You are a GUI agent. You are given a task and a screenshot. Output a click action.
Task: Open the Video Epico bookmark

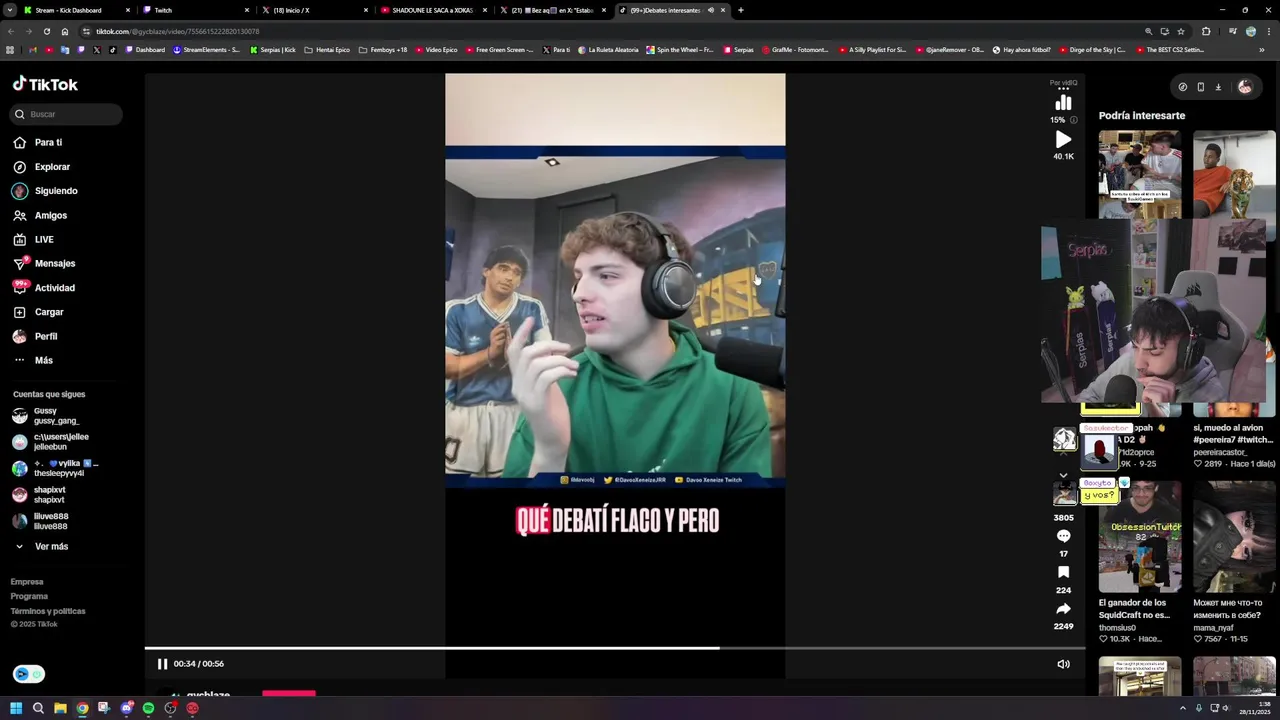pos(436,49)
